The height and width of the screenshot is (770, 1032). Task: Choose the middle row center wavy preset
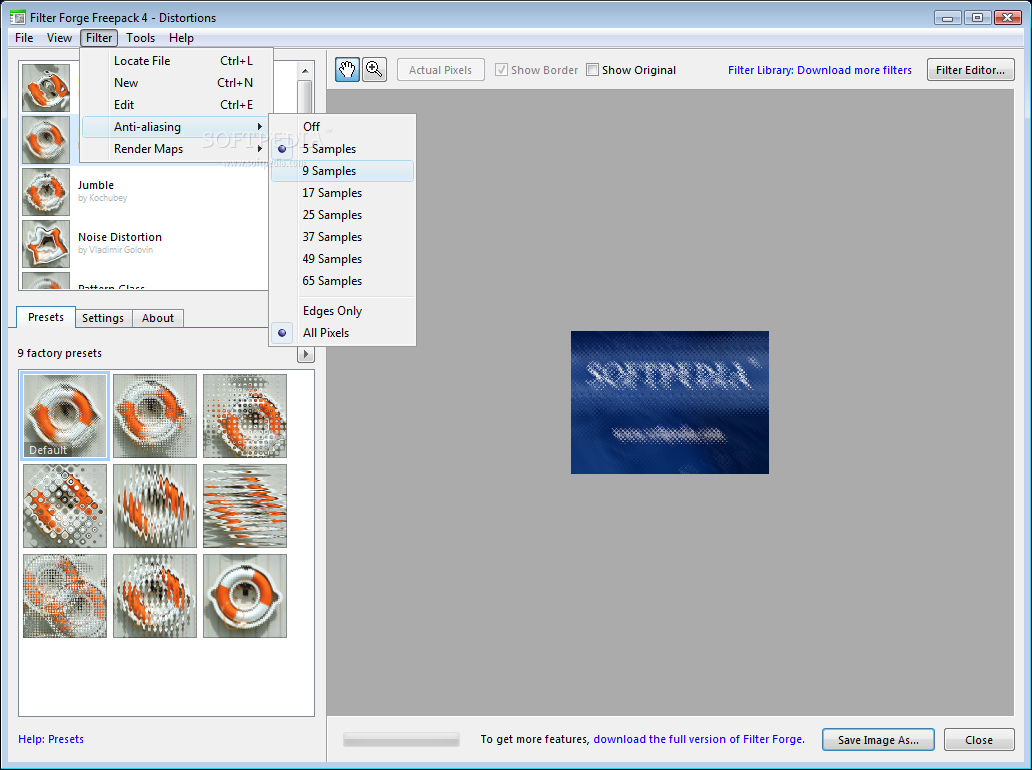(155, 505)
